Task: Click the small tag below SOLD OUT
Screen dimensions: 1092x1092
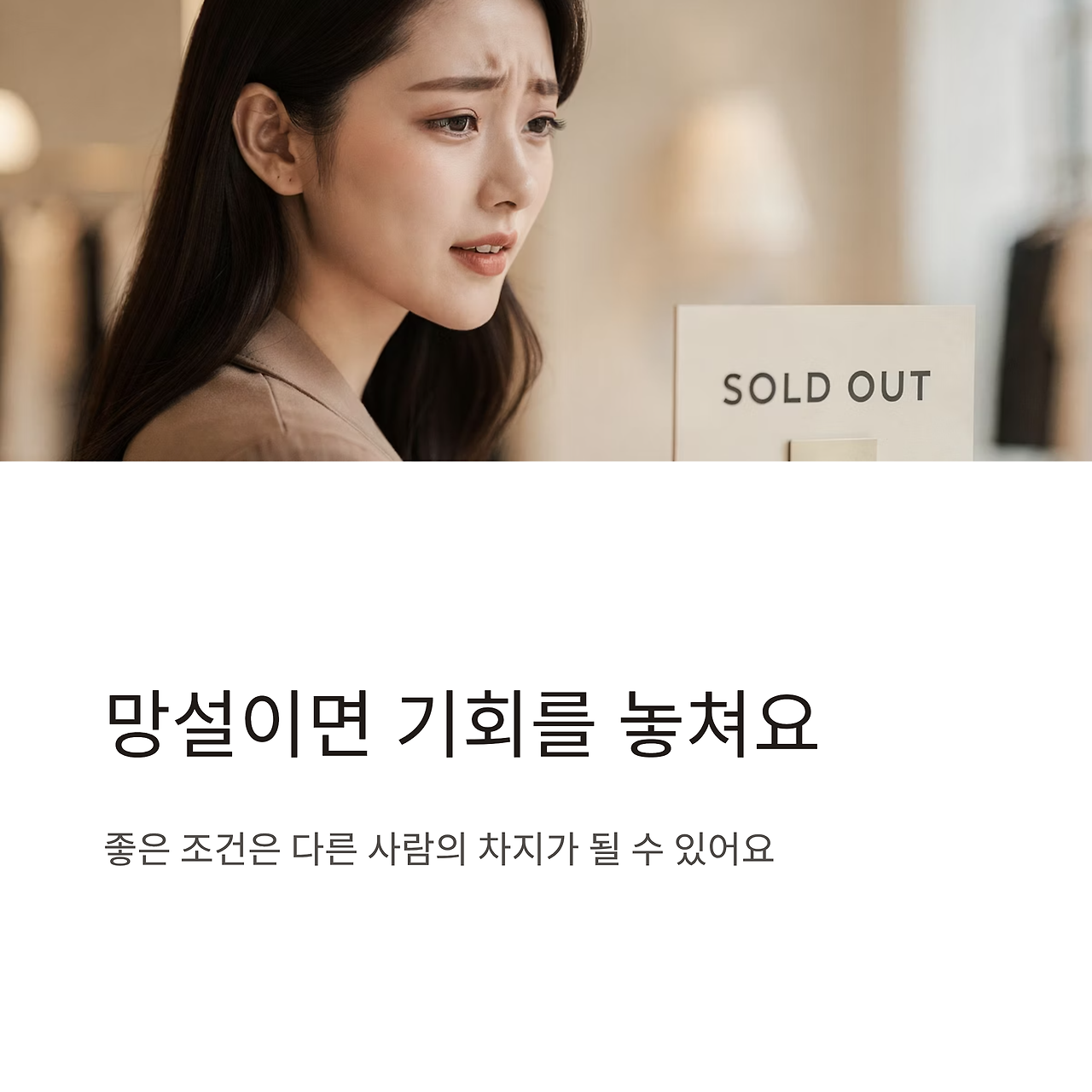Action: click(x=833, y=450)
